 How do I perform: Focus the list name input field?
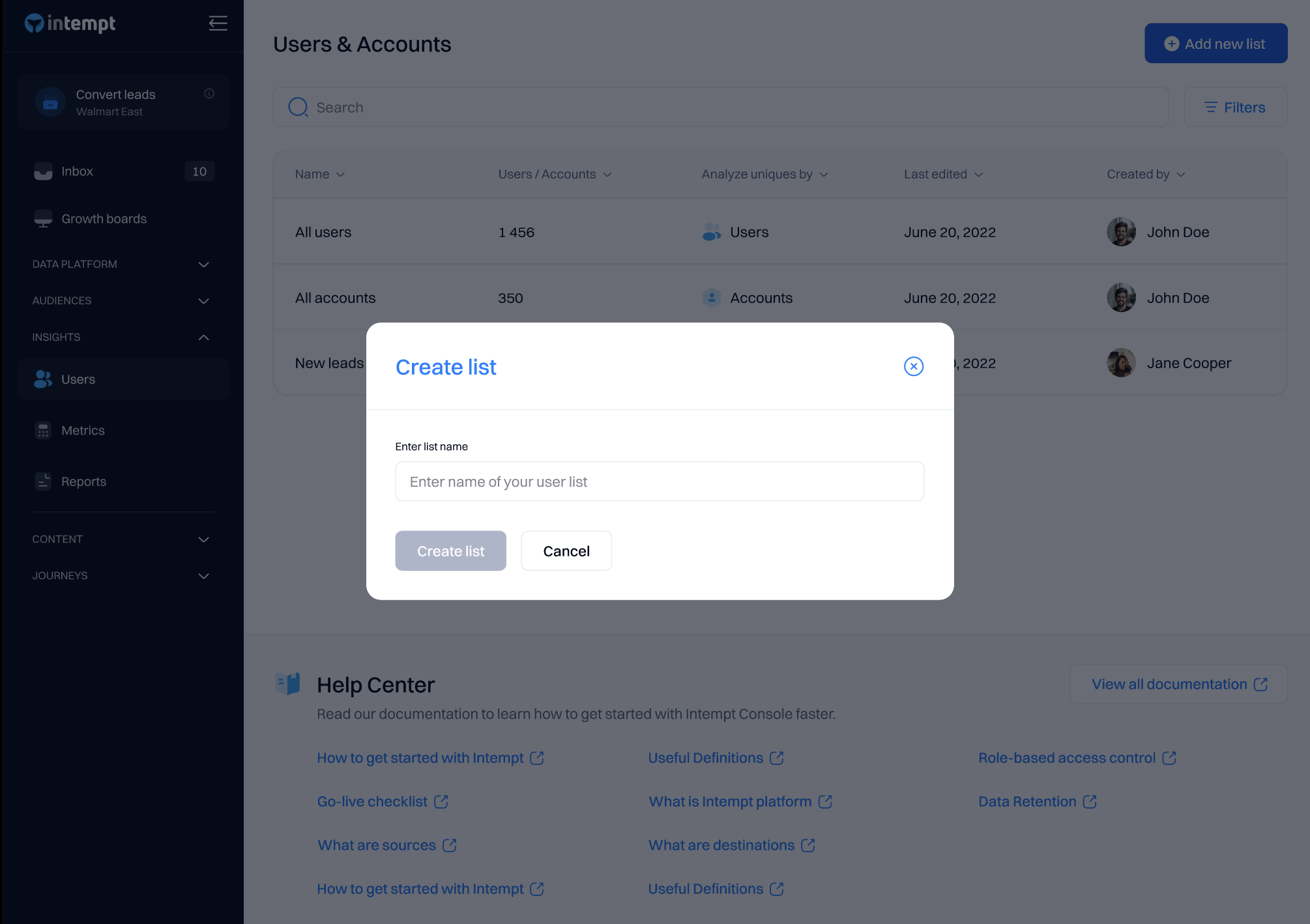pyautogui.click(x=659, y=482)
